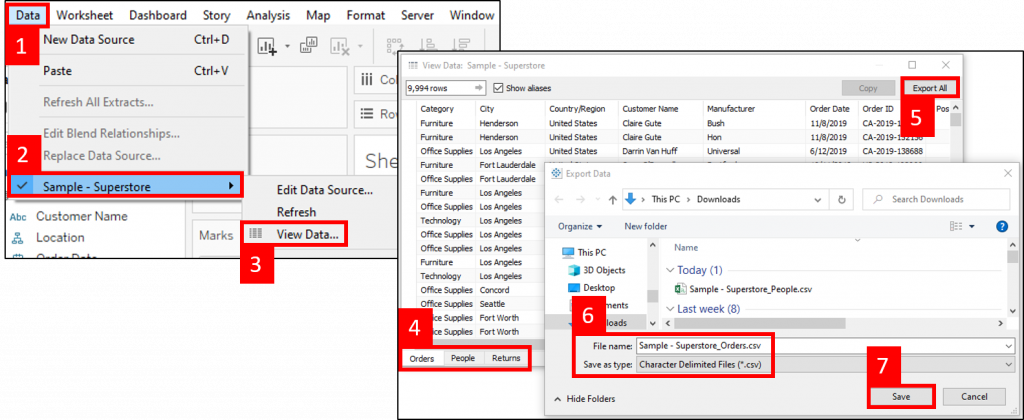
Task: Open the New Worksheet dropdown arrow
Action: [x=287, y=46]
